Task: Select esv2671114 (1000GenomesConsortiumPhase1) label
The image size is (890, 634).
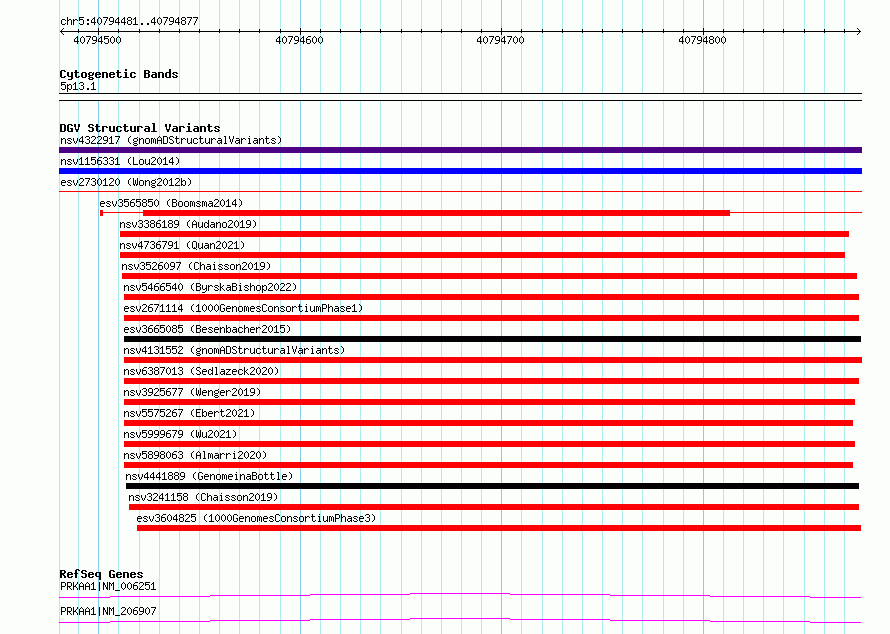Action: pyautogui.click(x=243, y=308)
